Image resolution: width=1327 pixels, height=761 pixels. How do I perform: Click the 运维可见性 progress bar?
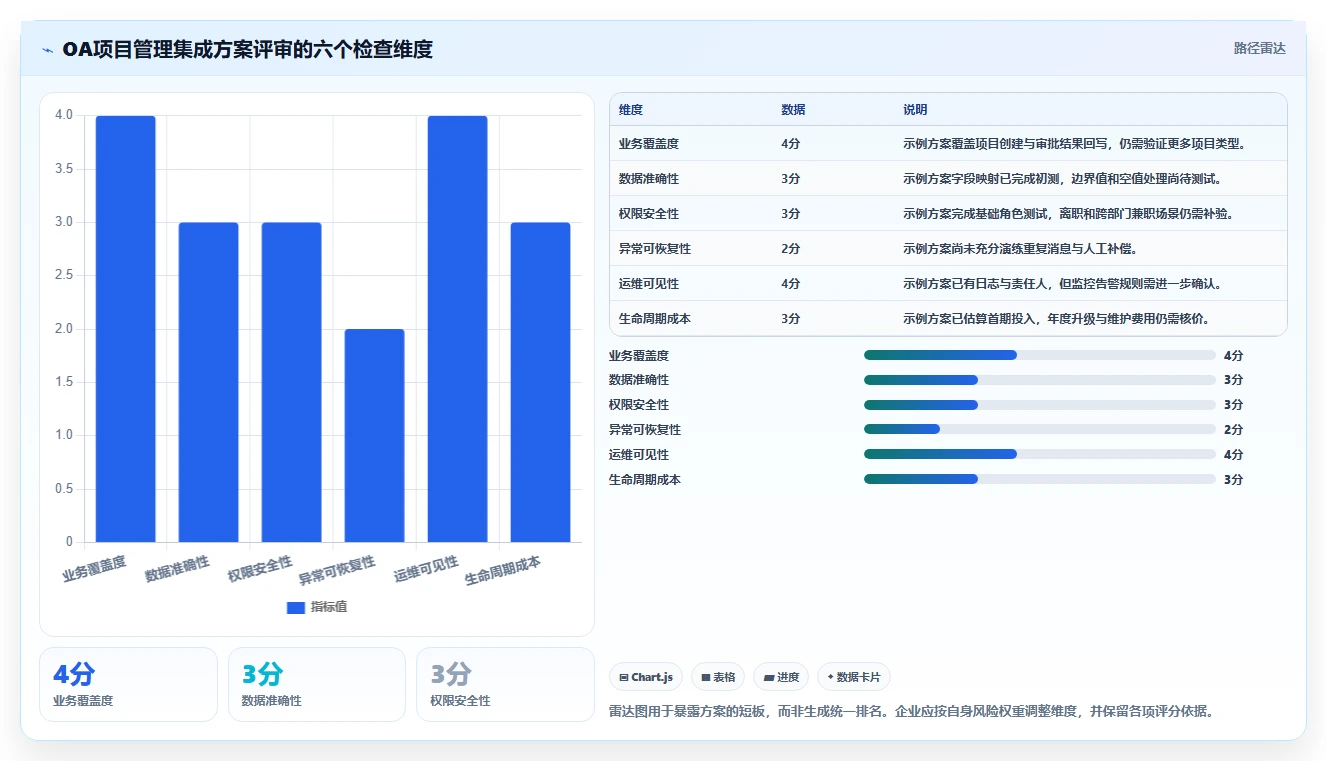click(1040, 454)
